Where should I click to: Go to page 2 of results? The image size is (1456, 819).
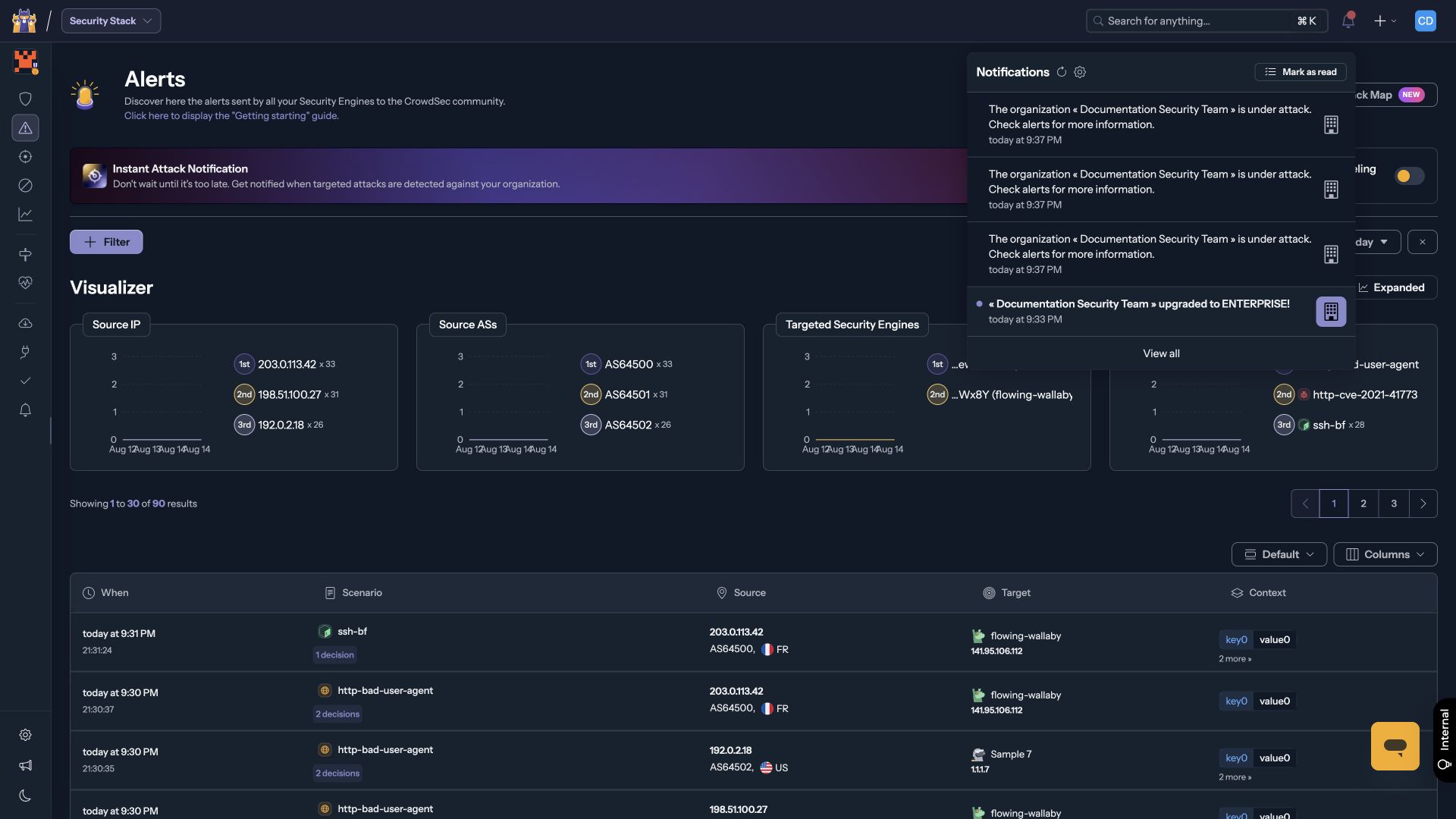[1363, 504]
